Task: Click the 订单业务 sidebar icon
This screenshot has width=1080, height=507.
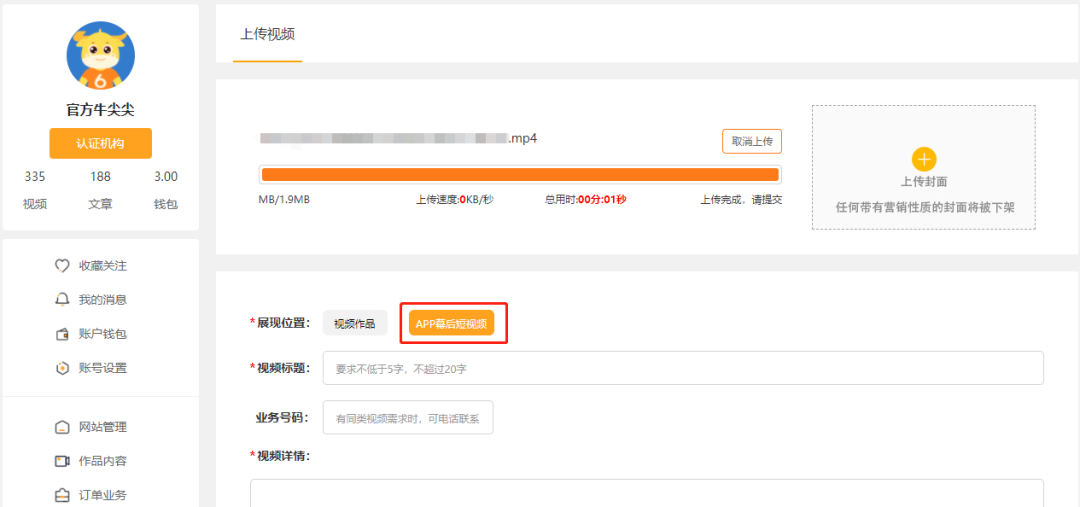Action: pos(62,495)
